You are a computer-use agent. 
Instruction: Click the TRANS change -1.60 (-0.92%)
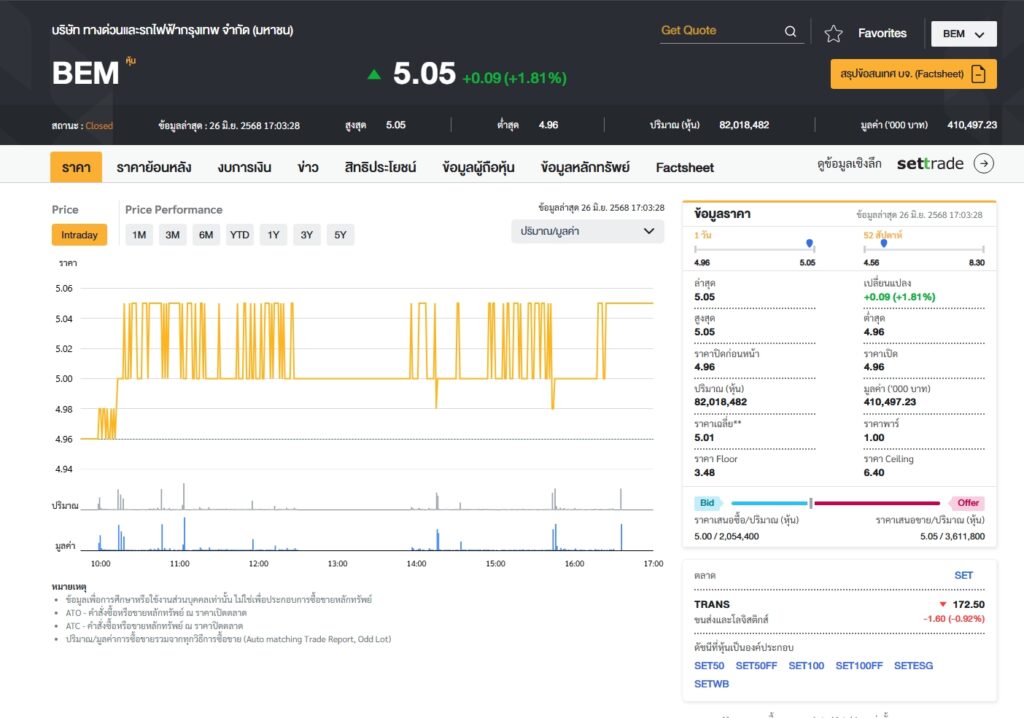[953, 619]
